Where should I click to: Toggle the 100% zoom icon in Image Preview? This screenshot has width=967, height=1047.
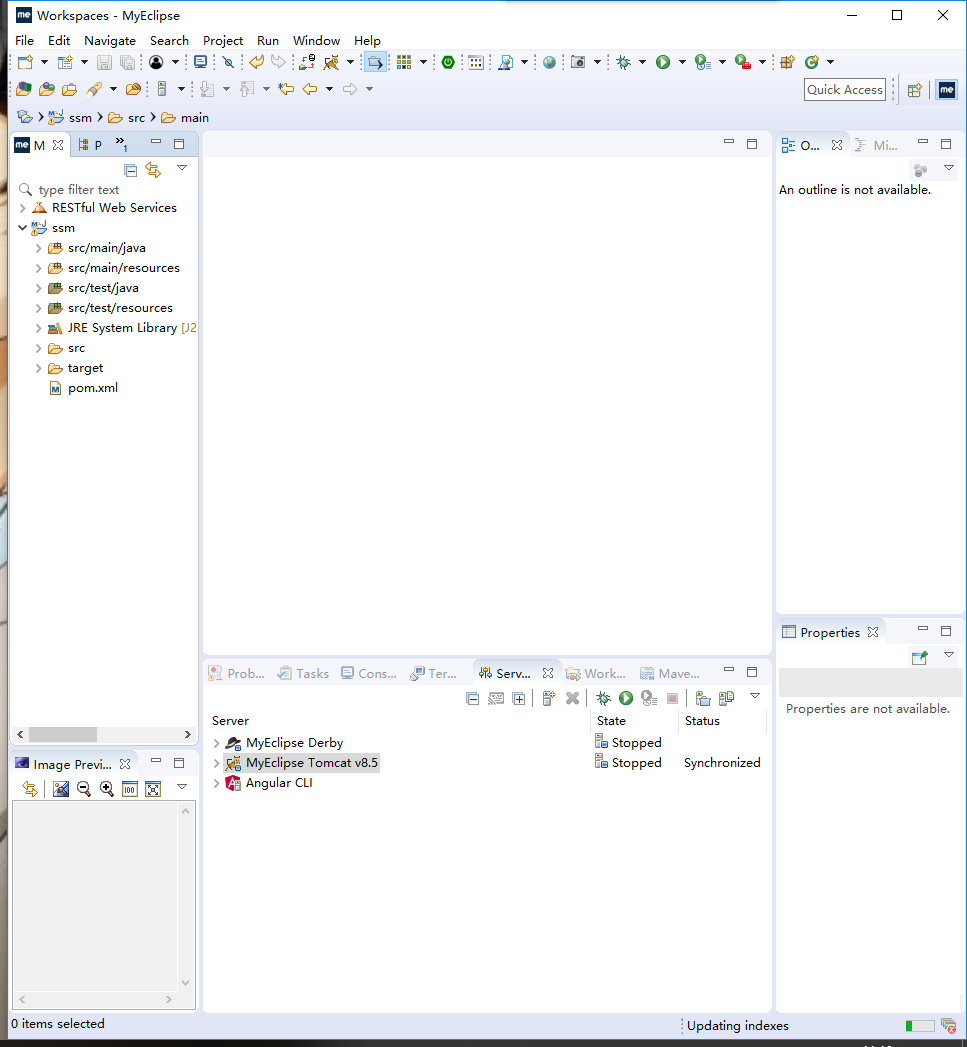[130, 789]
